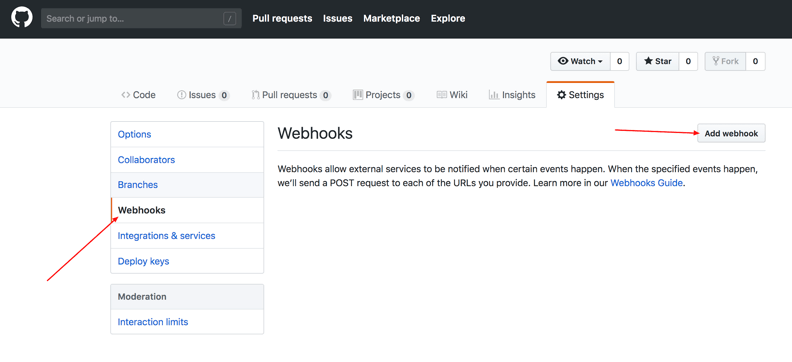Switch to the repository Pull requests tab
Image resolution: width=792 pixels, height=362 pixels.
tap(291, 95)
